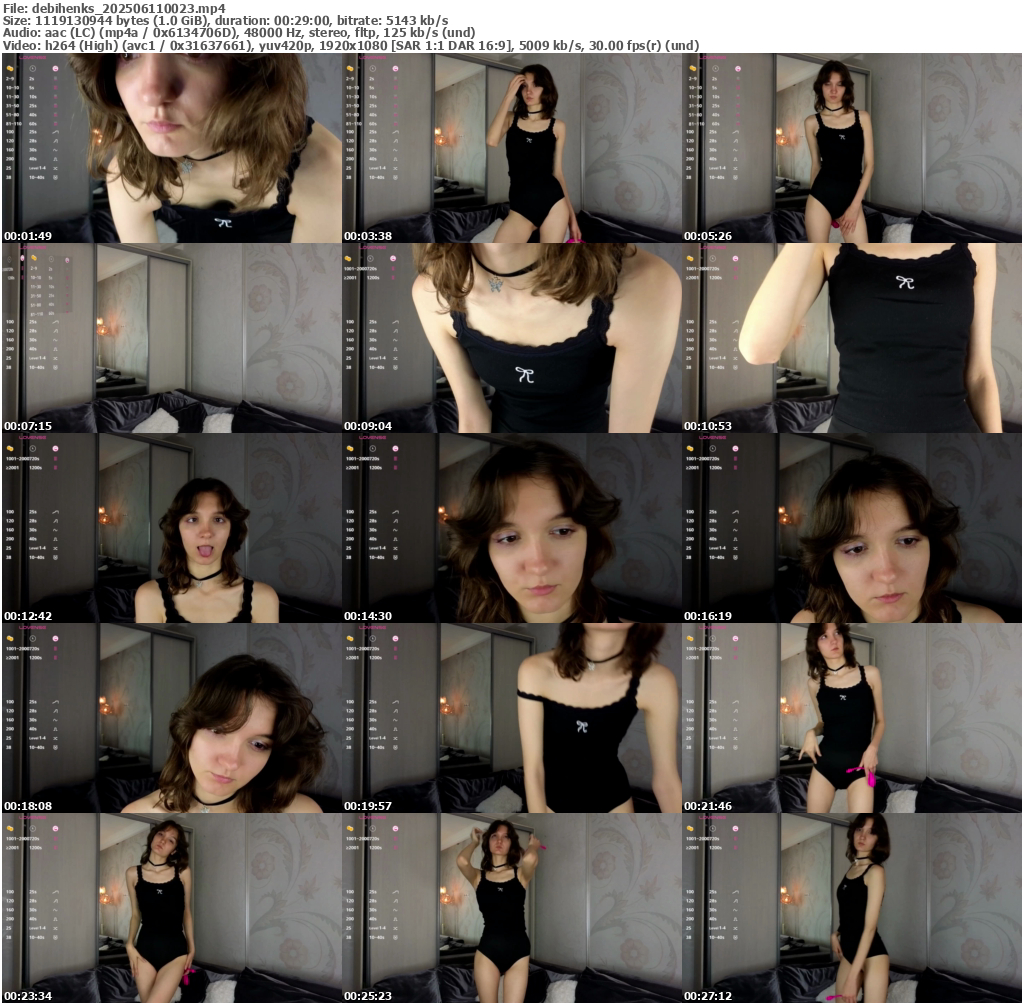Click the frame stamped 00:21:46
Screen dimensions: 1024x1003
pos(852,718)
